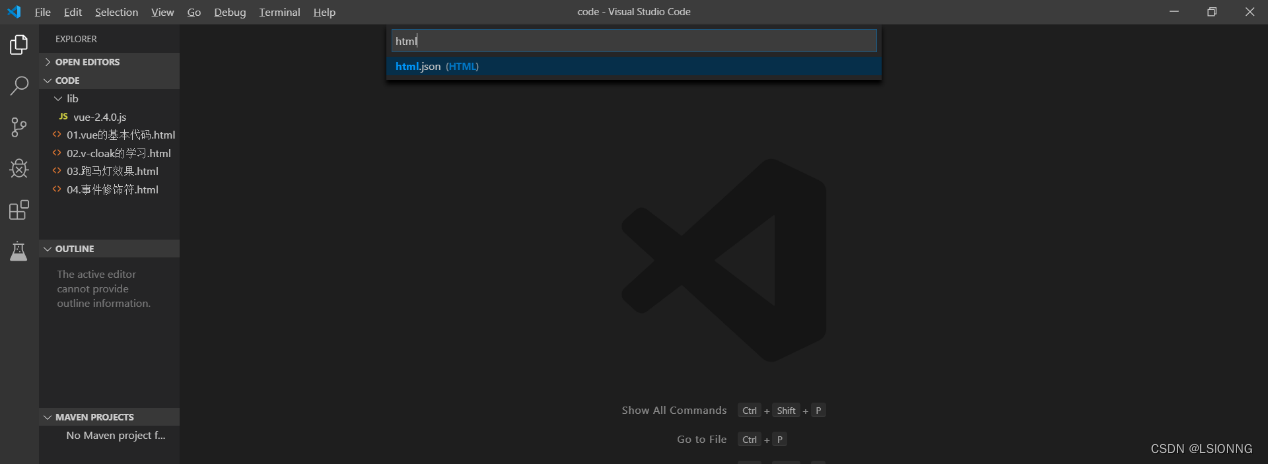
Task: Open the Search view in activity bar
Action: coord(19,86)
